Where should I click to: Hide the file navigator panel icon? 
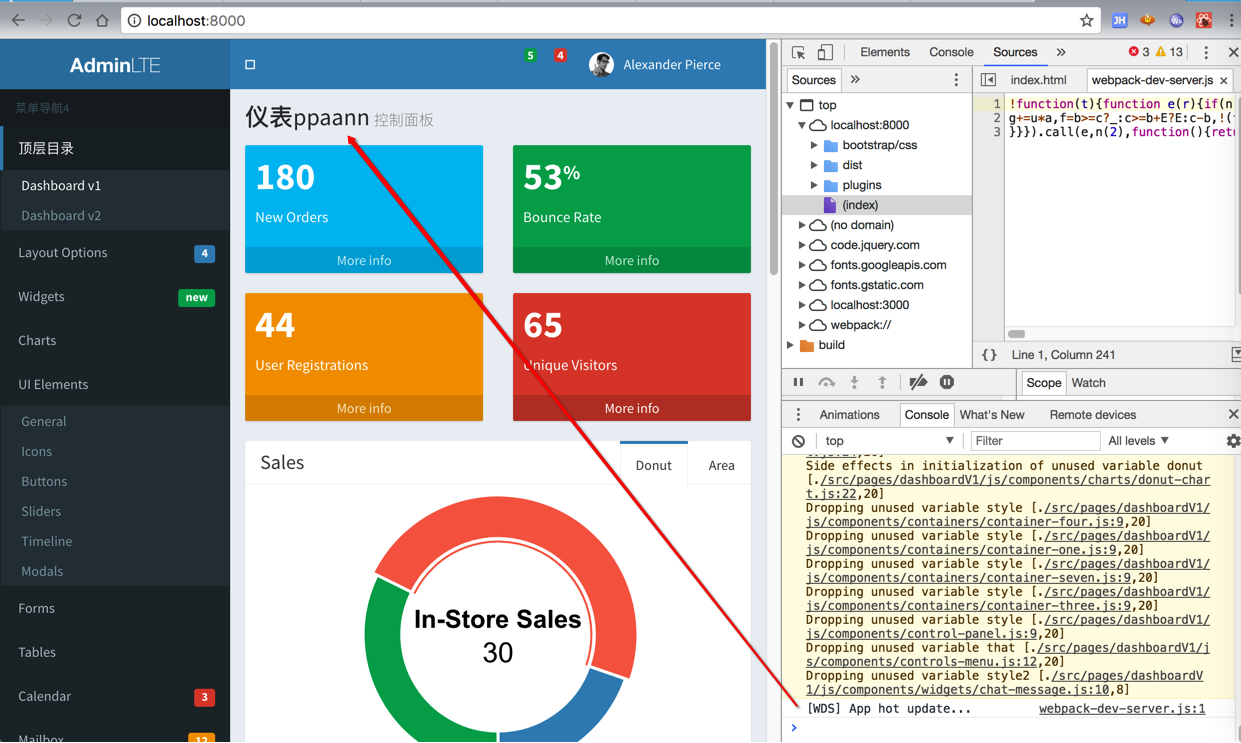click(x=988, y=80)
